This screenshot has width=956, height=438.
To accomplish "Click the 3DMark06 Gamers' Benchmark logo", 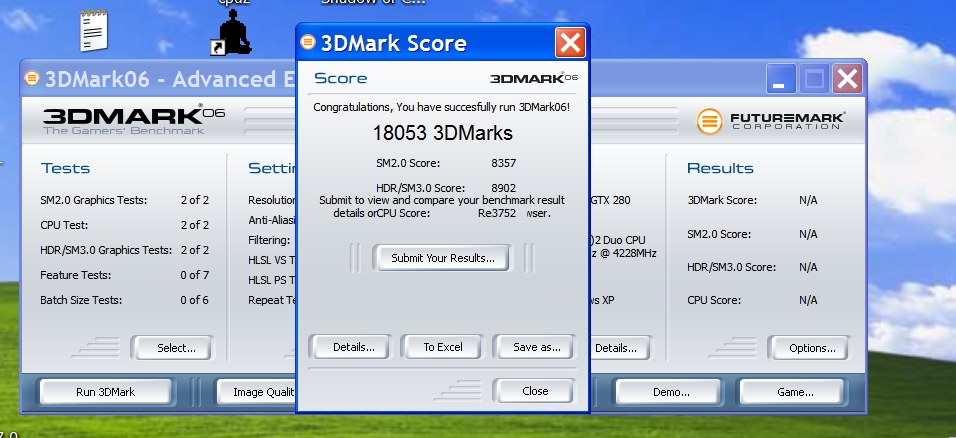I will [134, 119].
